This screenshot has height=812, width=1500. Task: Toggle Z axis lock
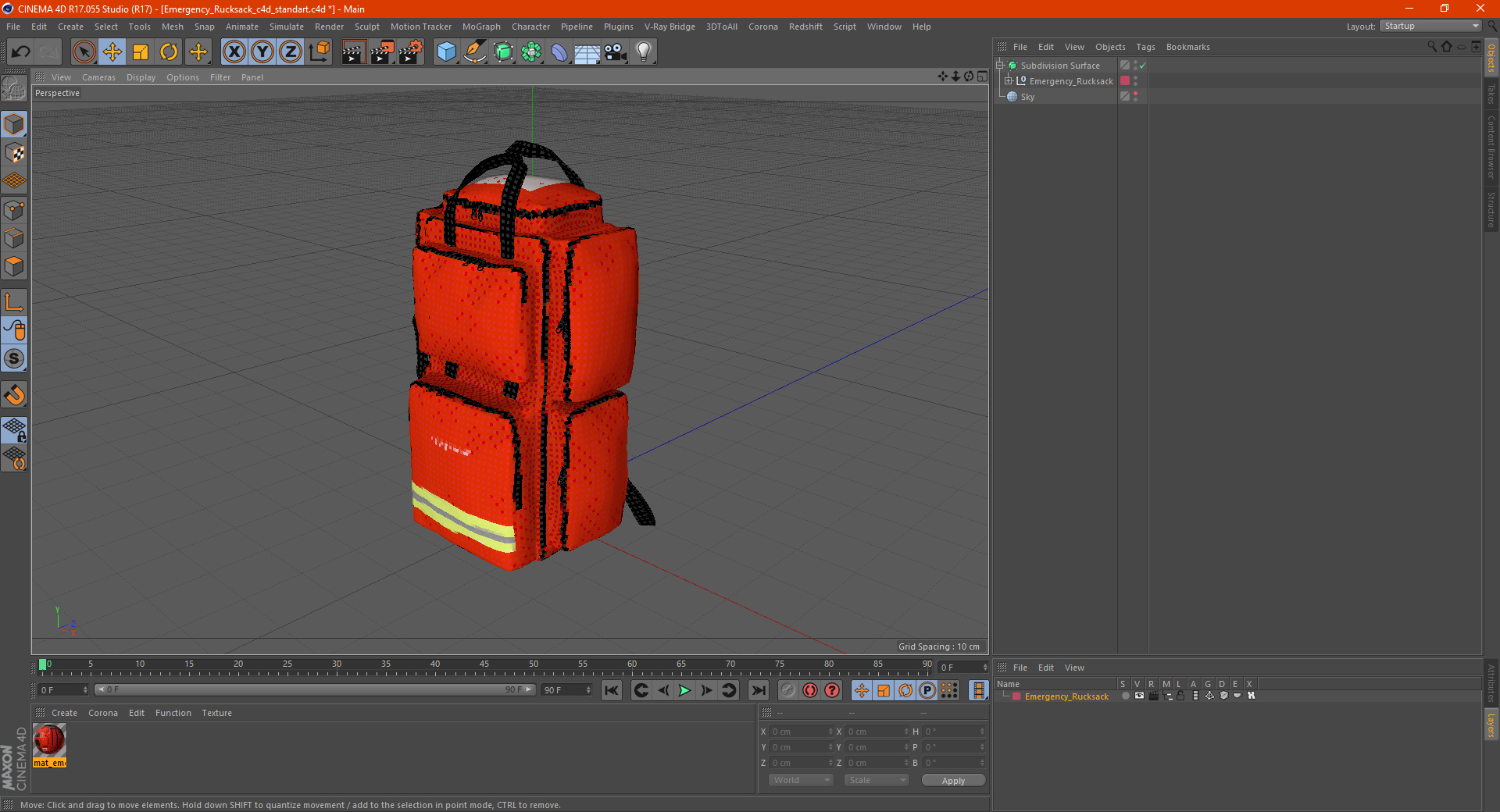click(291, 52)
